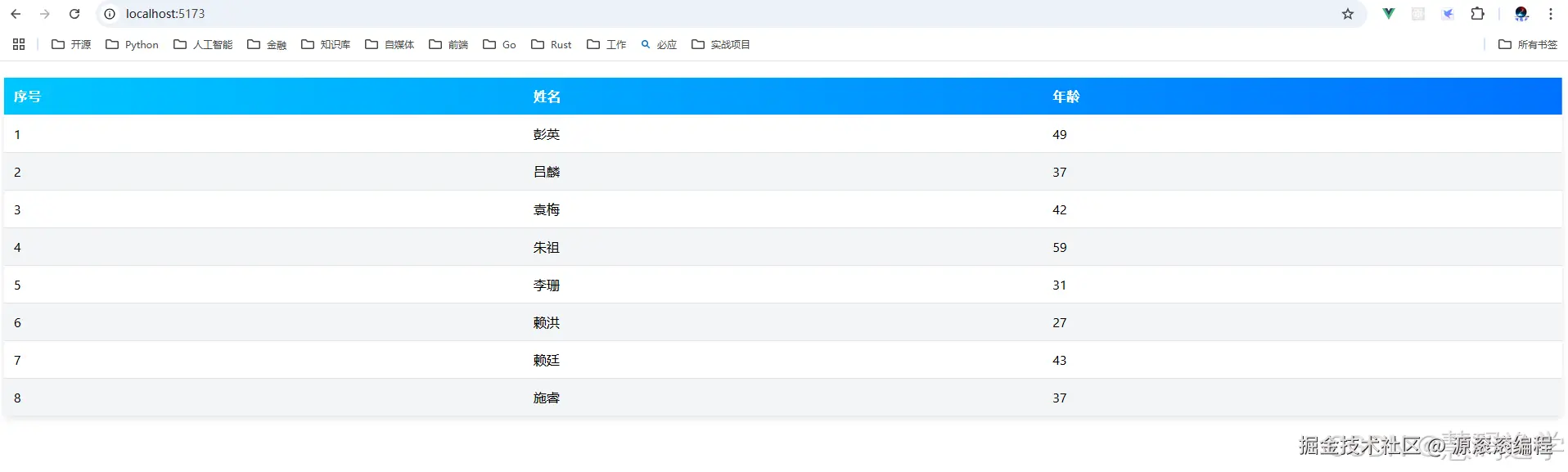The height and width of the screenshot is (472, 1568).
Task: Open the 必应 bookmark link
Action: point(659,44)
